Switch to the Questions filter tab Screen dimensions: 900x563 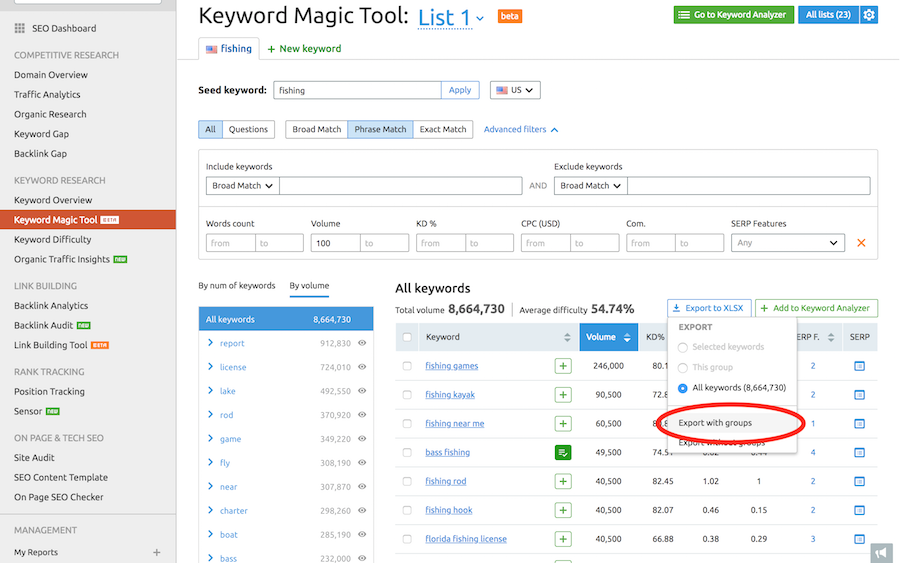[248, 130]
